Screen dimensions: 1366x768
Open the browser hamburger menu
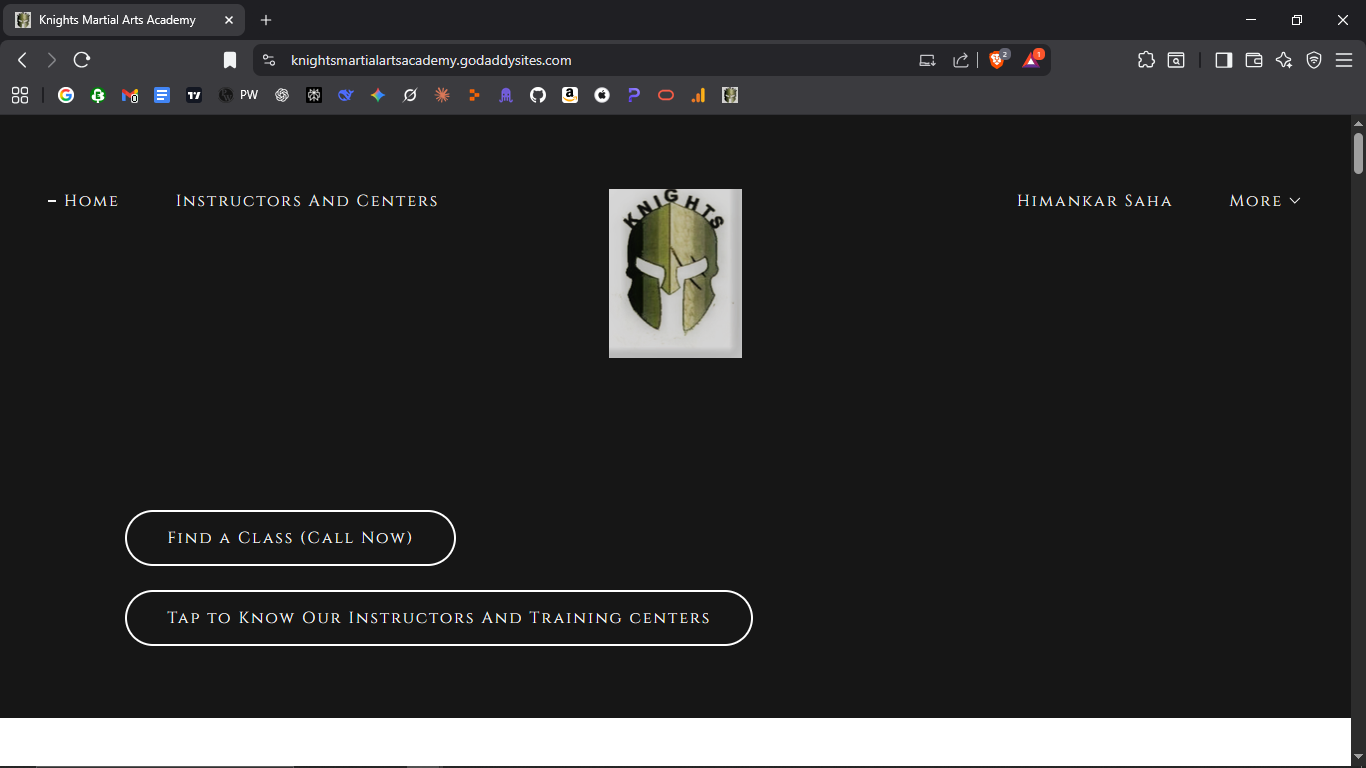1345,59
